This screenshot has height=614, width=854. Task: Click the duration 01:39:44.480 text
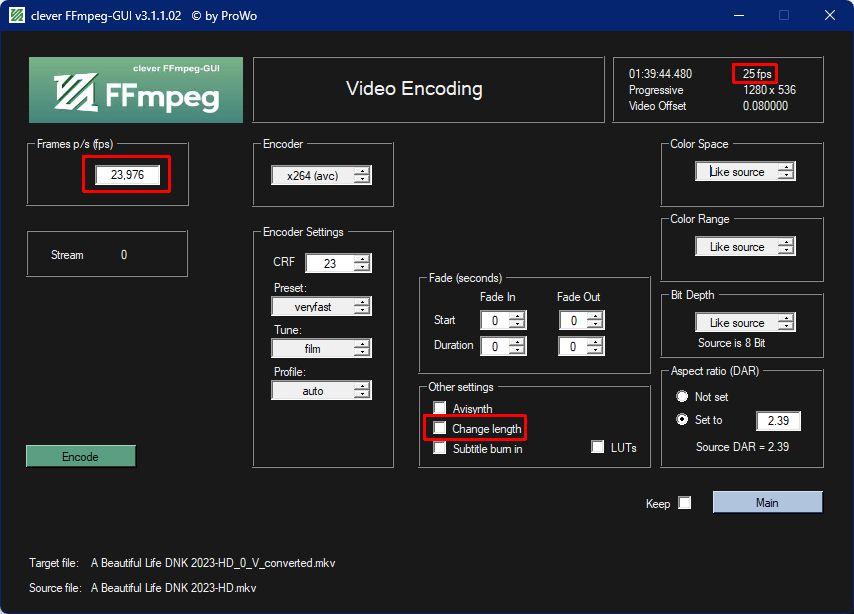pos(660,74)
